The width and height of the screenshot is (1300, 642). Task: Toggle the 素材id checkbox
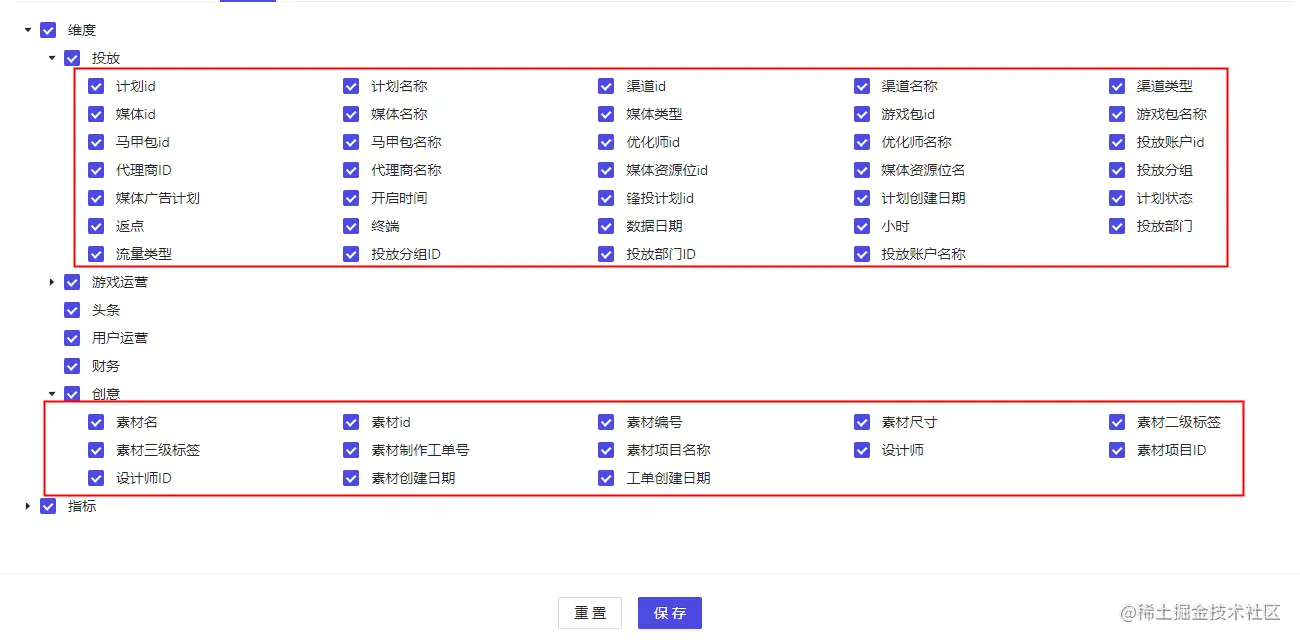(x=351, y=422)
